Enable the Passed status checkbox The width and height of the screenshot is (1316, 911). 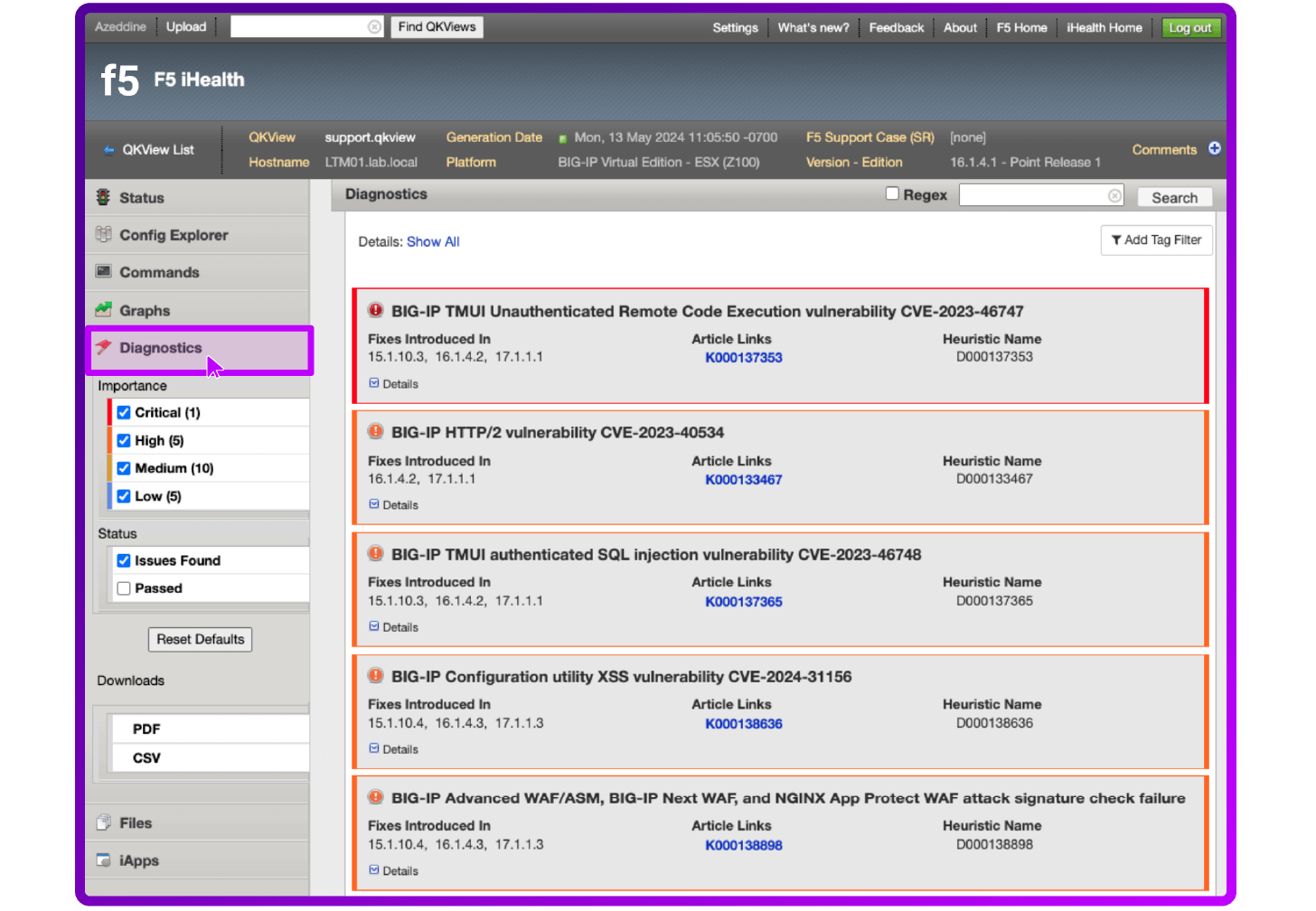(x=124, y=588)
